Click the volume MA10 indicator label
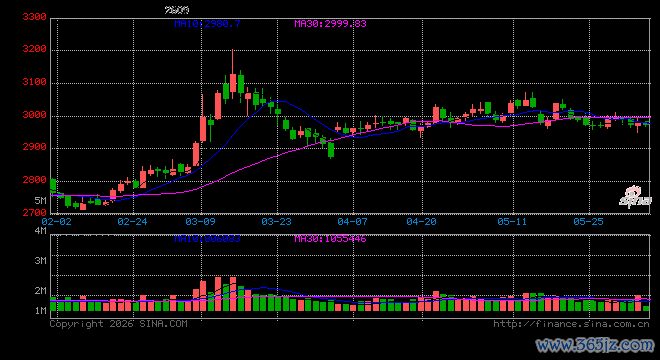660x360 pixels. (x=208, y=239)
